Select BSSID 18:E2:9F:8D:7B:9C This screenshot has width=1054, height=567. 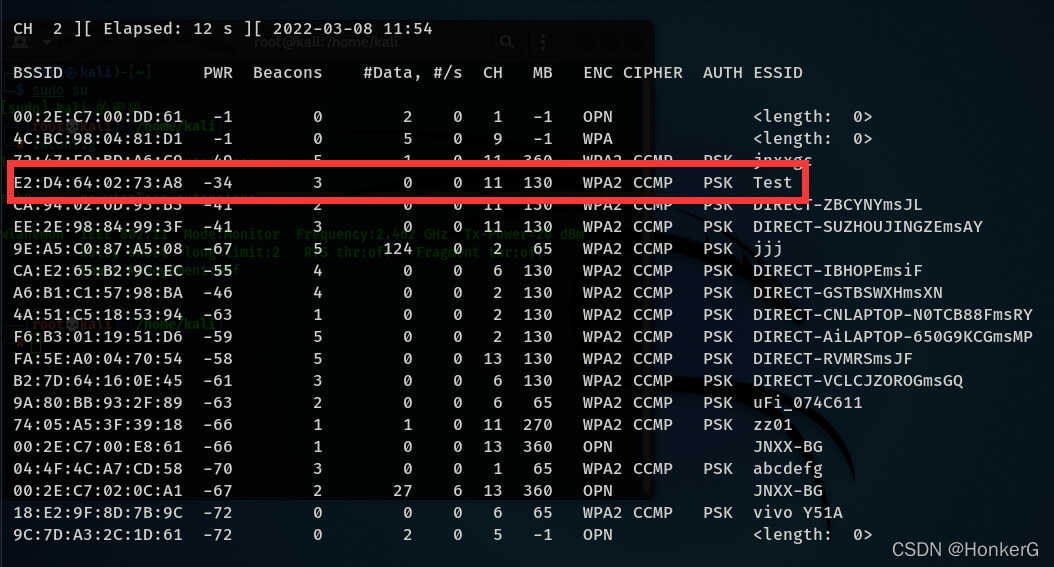[97, 513]
